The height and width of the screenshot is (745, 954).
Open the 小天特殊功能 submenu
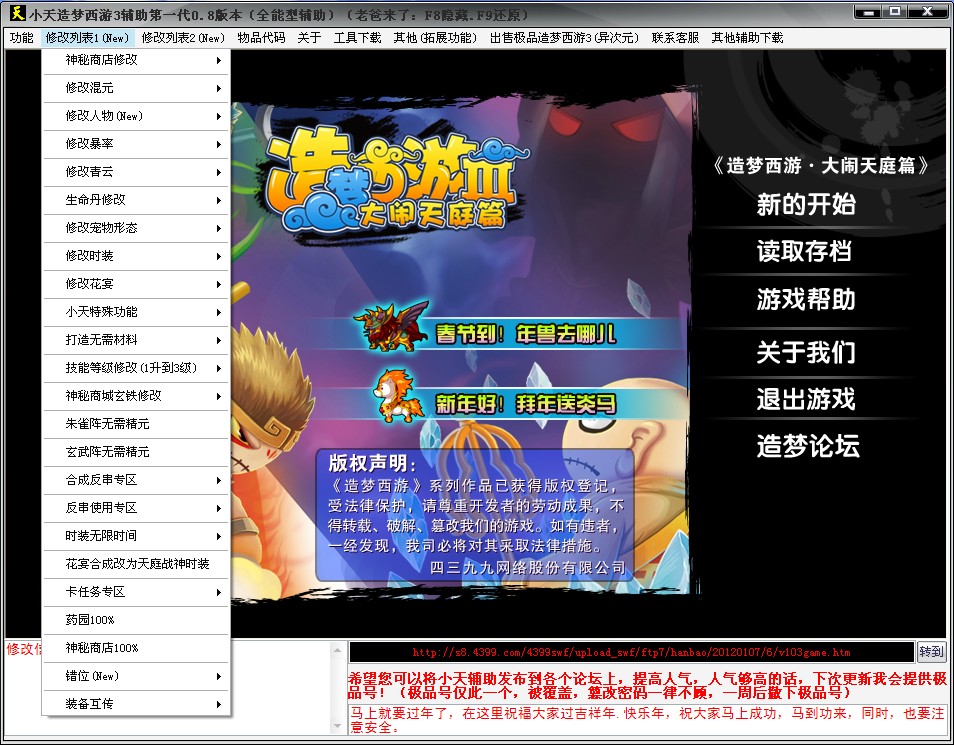pyautogui.click(x=136, y=312)
